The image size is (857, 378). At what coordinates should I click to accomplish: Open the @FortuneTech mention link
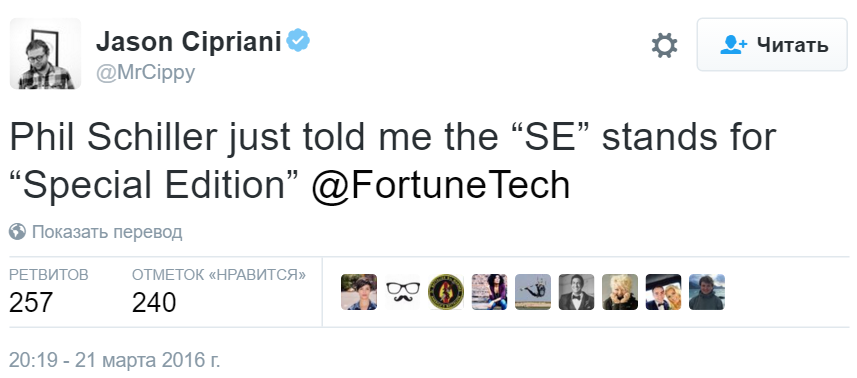coord(441,185)
